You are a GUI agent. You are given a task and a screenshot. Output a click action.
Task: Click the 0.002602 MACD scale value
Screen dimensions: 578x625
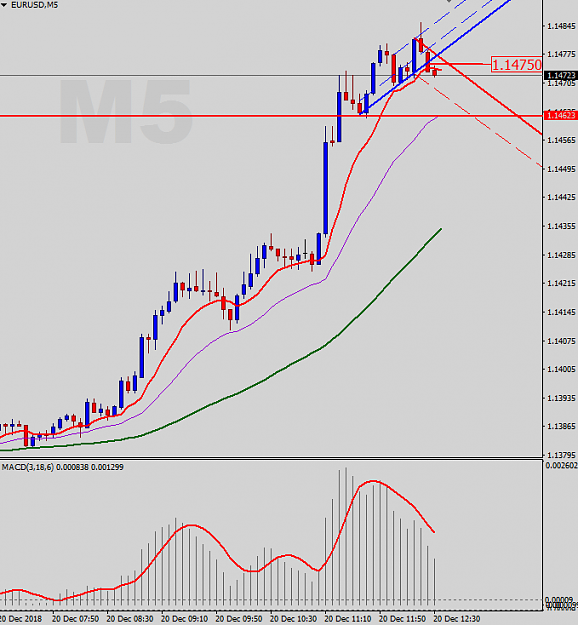point(562,466)
